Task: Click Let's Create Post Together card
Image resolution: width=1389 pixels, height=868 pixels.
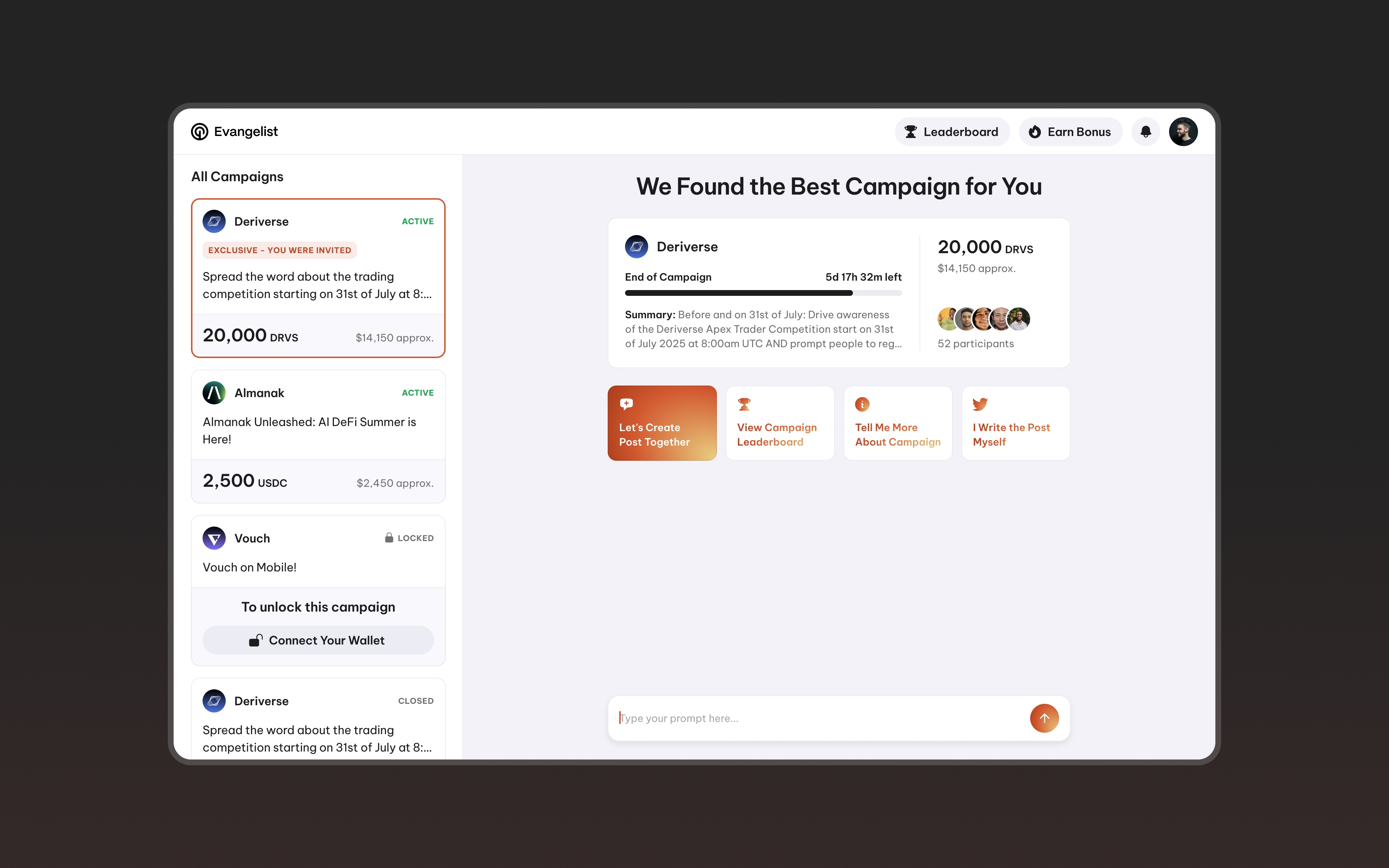Action: click(662, 423)
